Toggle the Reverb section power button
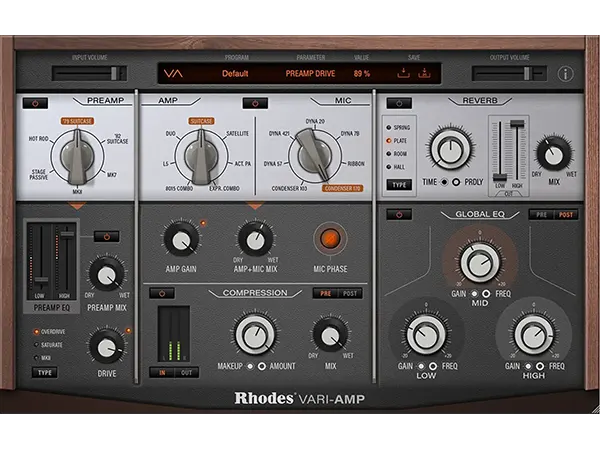600x450 pixels. pos(399,103)
